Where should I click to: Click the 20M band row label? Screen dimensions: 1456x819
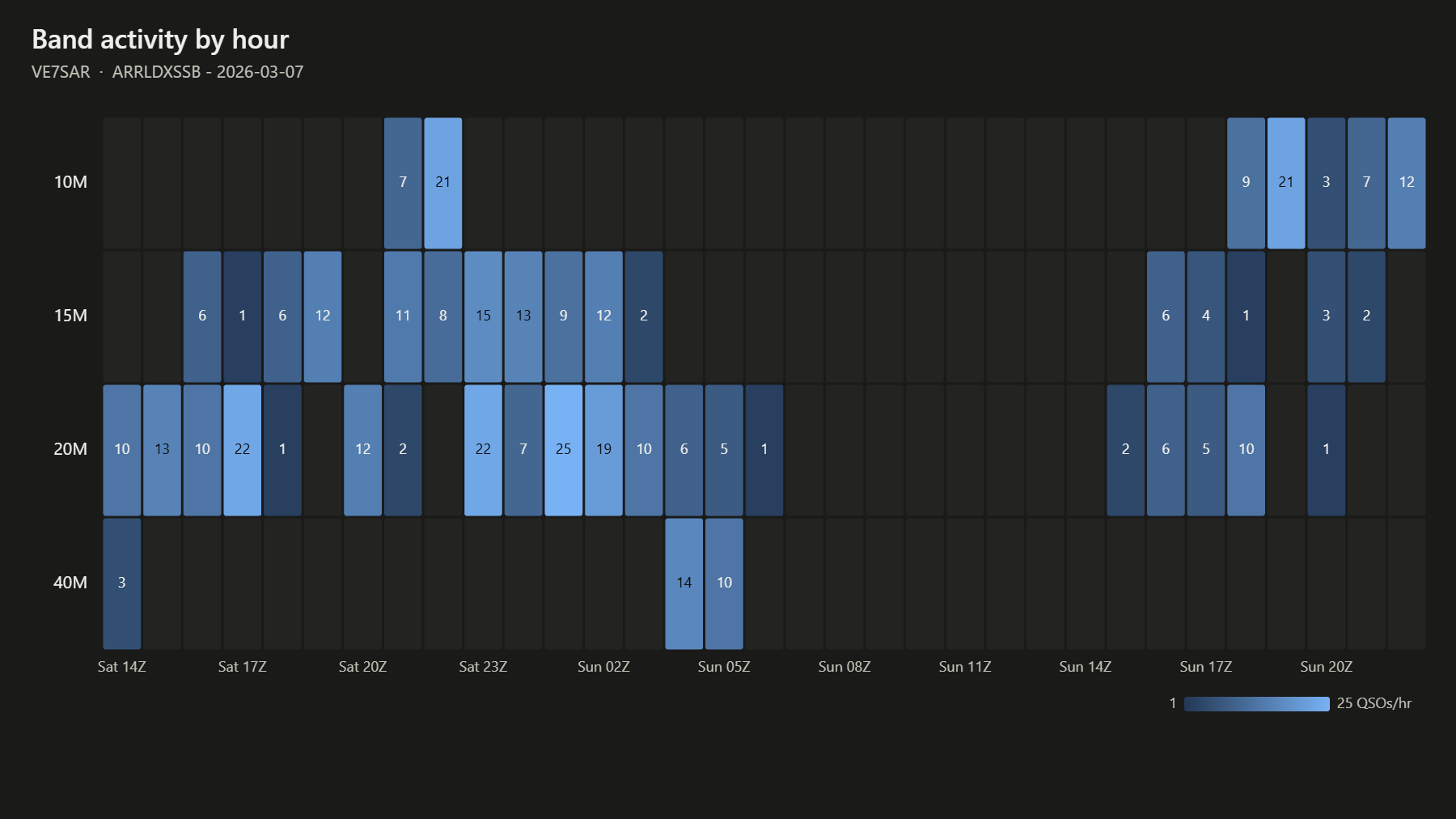pyautogui.click(x=70, y=449)
